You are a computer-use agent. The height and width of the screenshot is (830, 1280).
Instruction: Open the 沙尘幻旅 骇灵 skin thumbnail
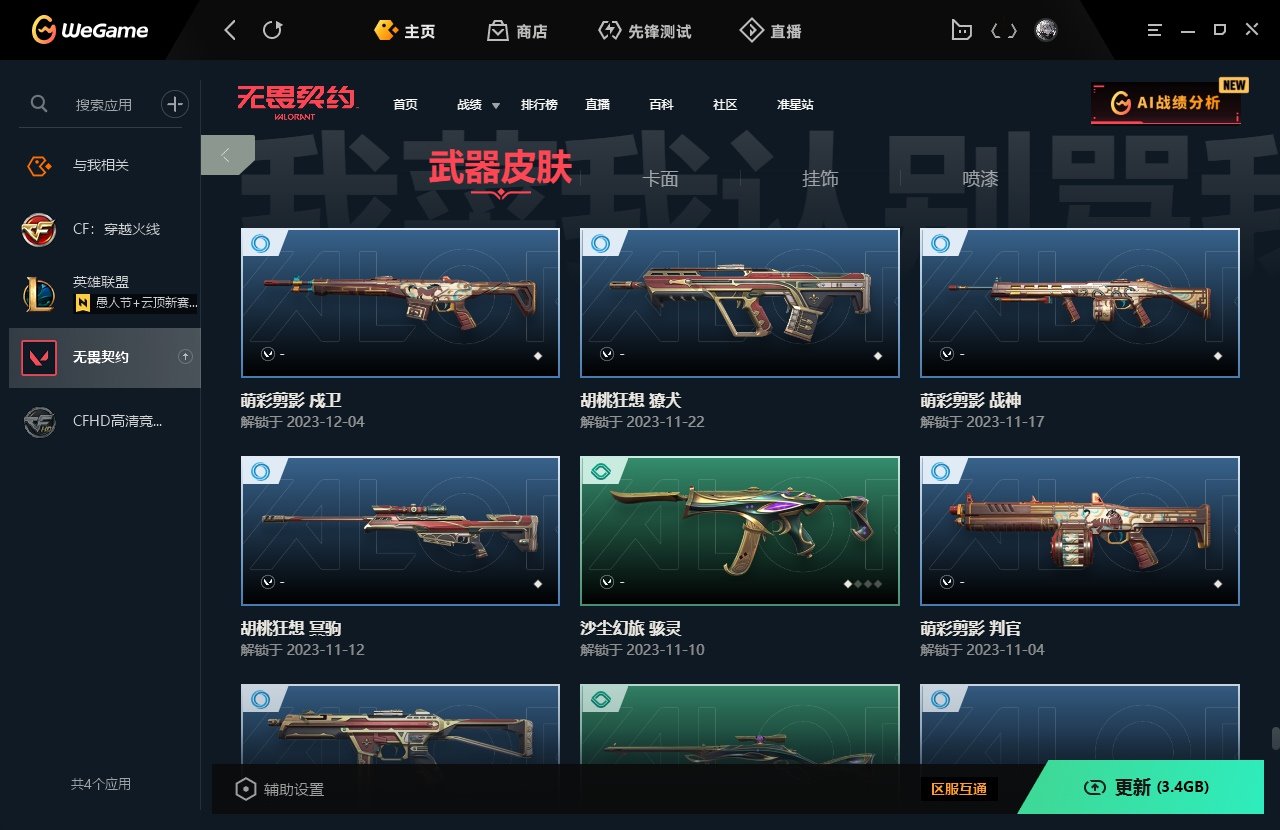tap(740, 531)
